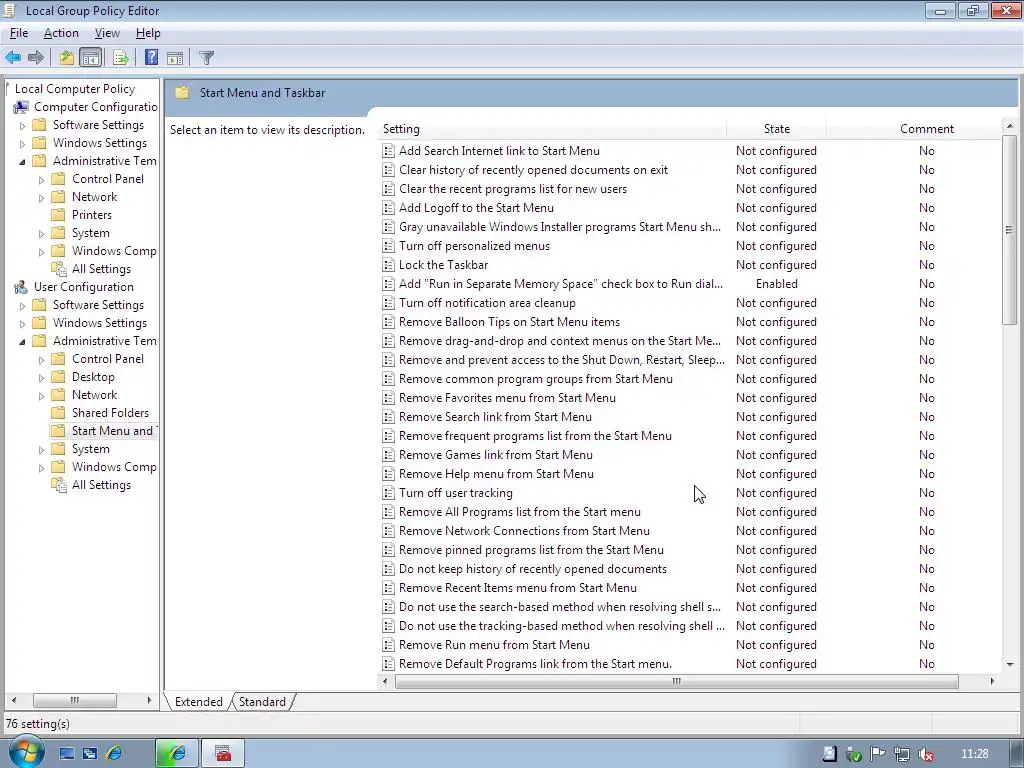The width and height of the screenshot is (1024, 768).
Task: Open Internet Explorer pinned taskbar icon
Action: click(114, 753)
